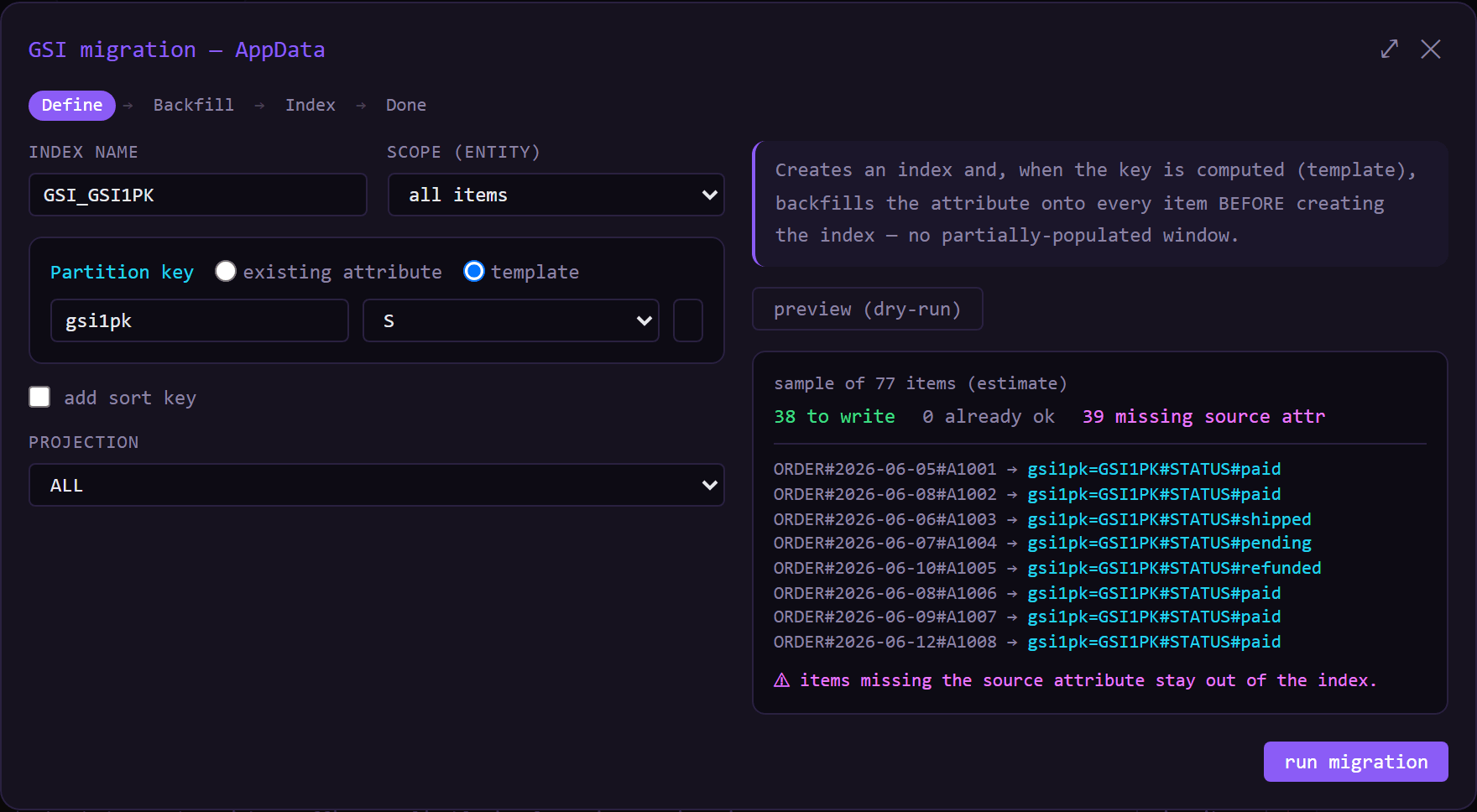Click 'sample of 77 items (estimate)' text

click(x=921, y=383)
